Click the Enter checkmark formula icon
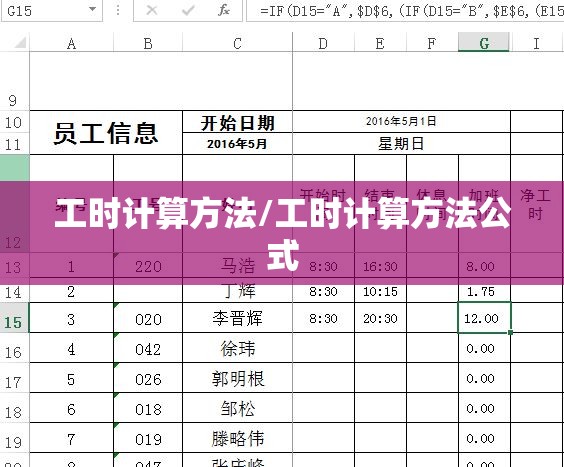564x467 pixels. [188, 10]
